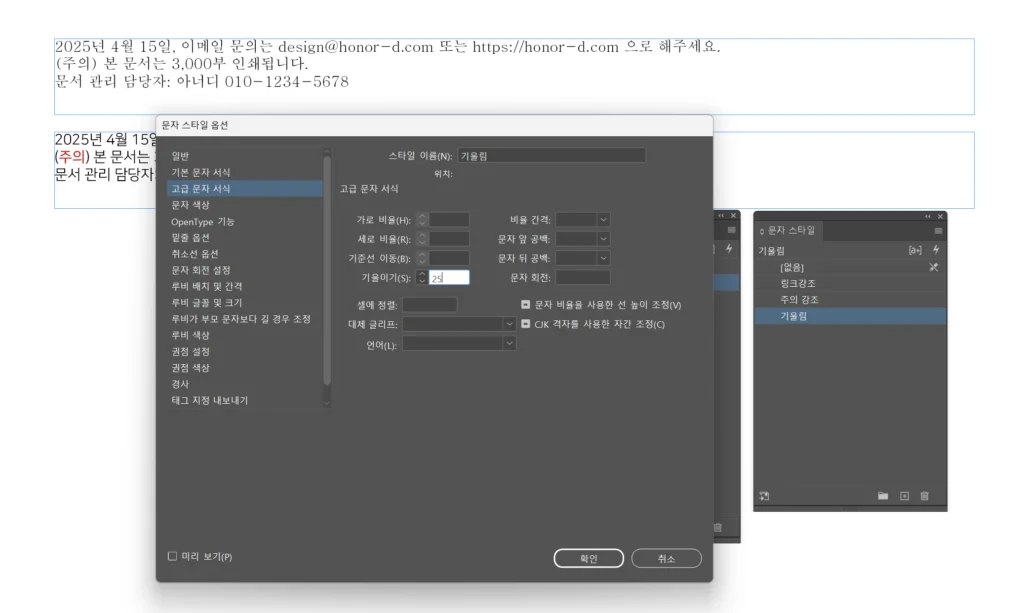1024x613 pixels.
Task: Select OpenType 기능 category
Action: (x=244, y=221)
